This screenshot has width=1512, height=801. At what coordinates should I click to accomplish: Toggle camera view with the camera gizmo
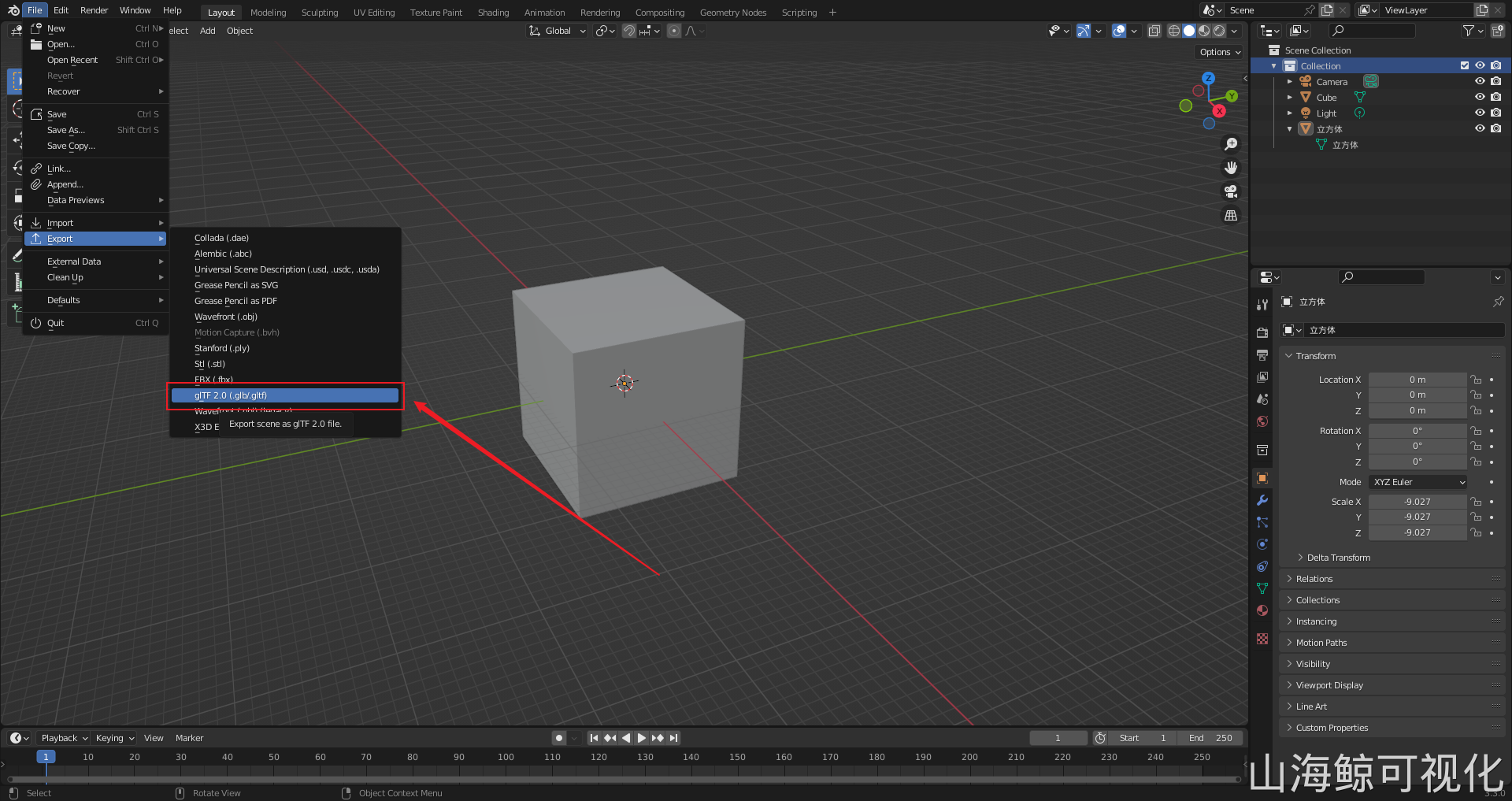click(x=1231, y=191)
